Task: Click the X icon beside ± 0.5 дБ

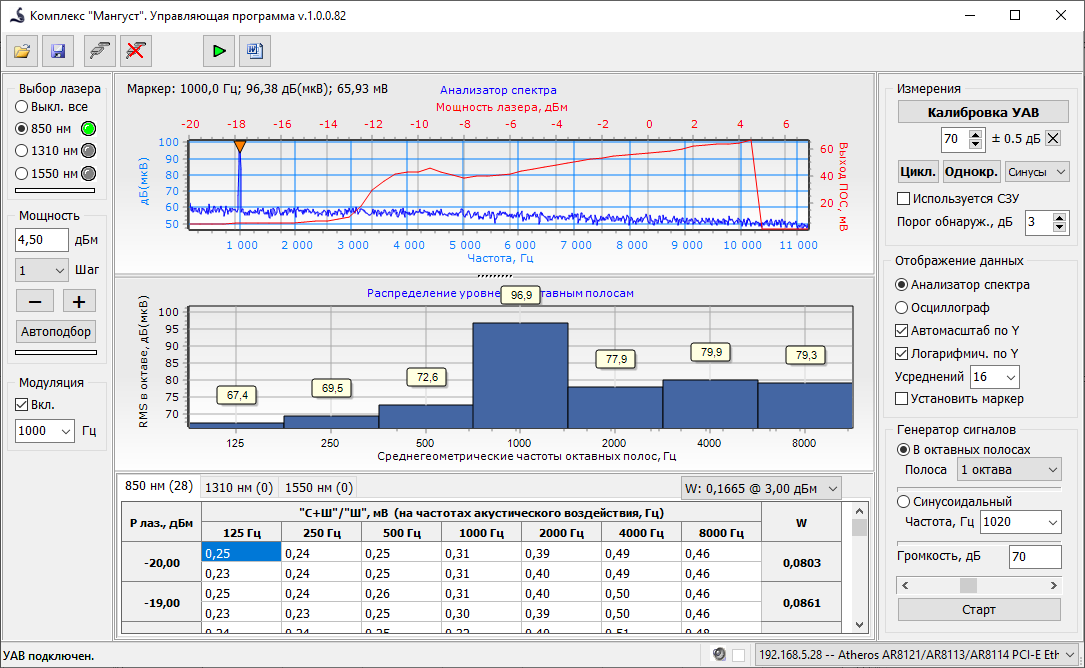Action: tap(1053, 138)
